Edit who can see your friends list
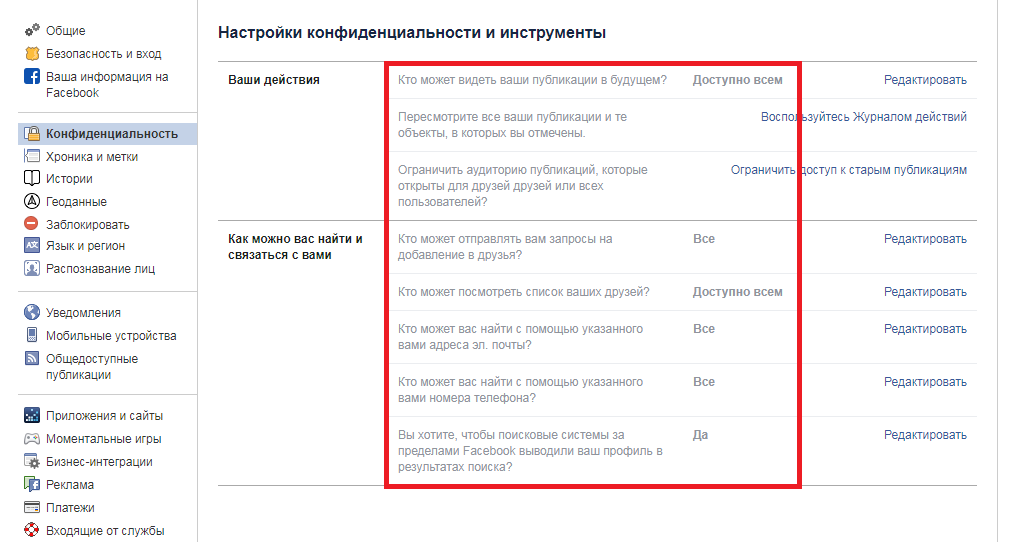 pos(925,292)
